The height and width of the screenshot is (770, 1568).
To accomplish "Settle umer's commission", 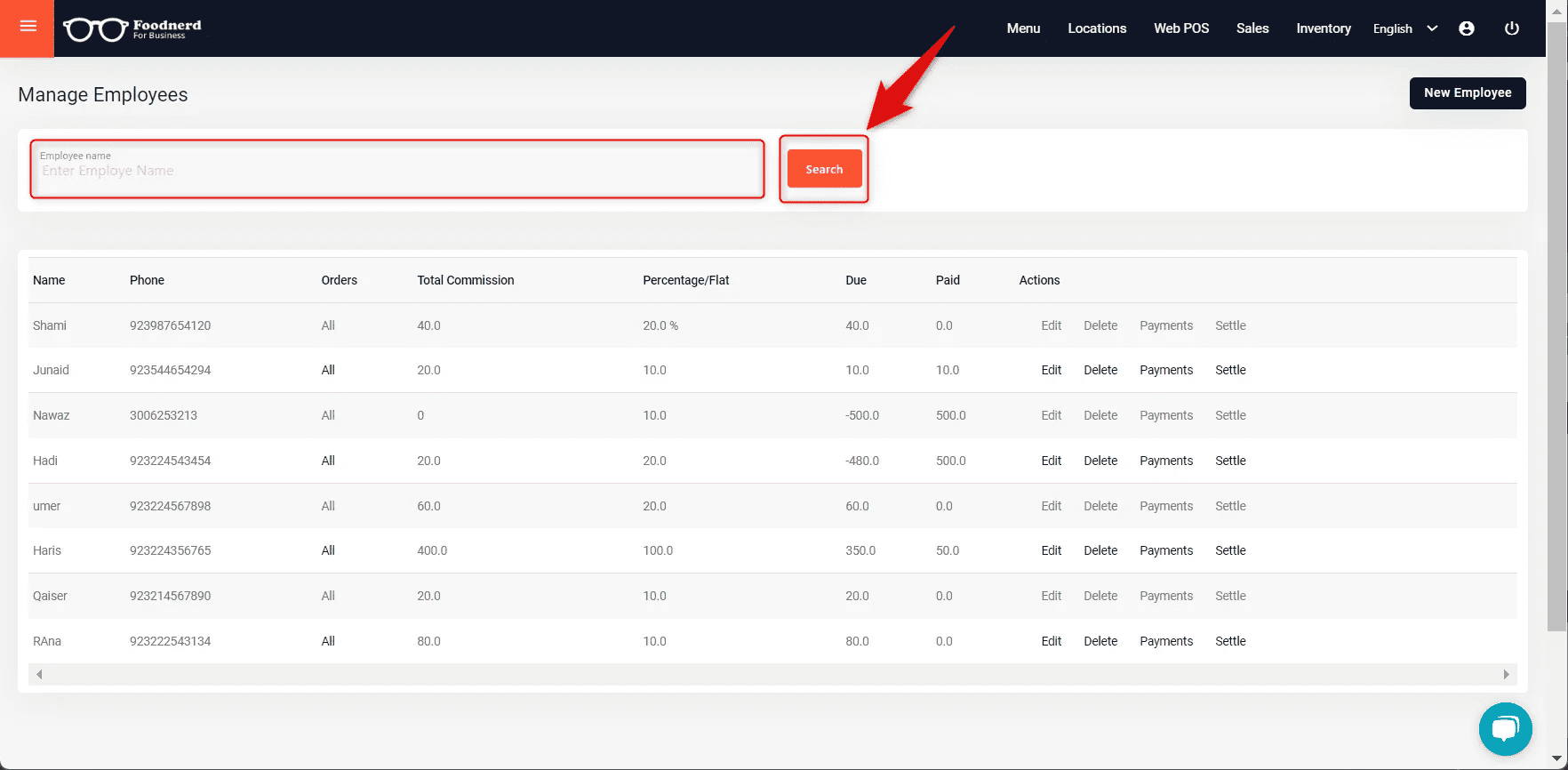I will (1230, 506).
